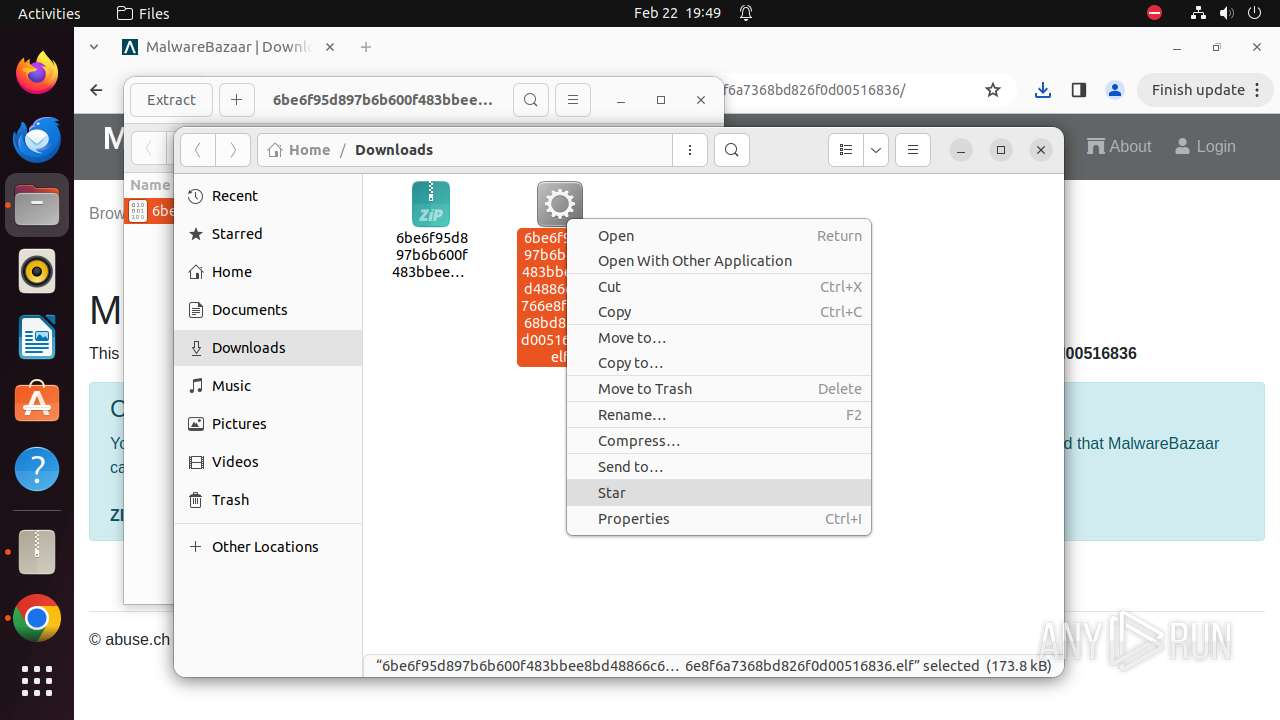The image size is (1280, 720).
Task: Launch Rhythmbox from the dock
Action: (37, 271)
